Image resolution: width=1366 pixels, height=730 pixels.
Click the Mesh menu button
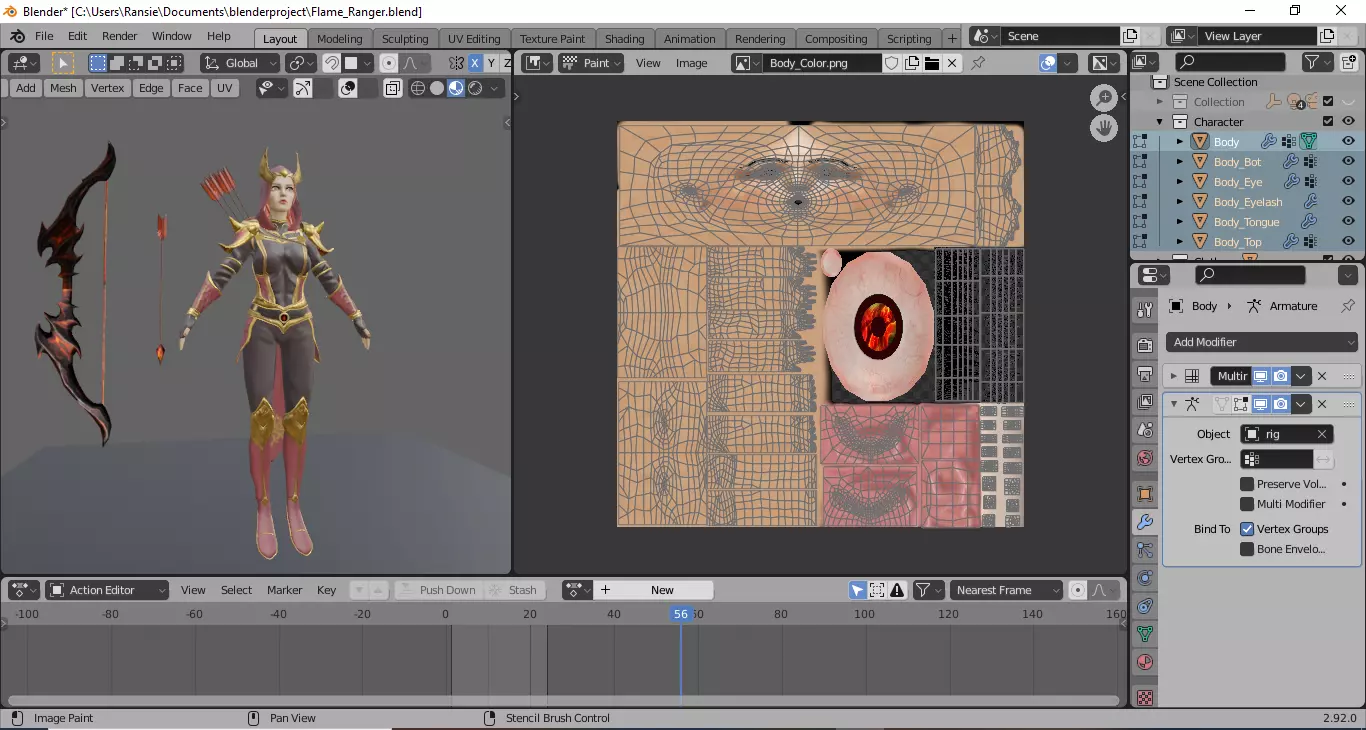[x=63, y=88]
